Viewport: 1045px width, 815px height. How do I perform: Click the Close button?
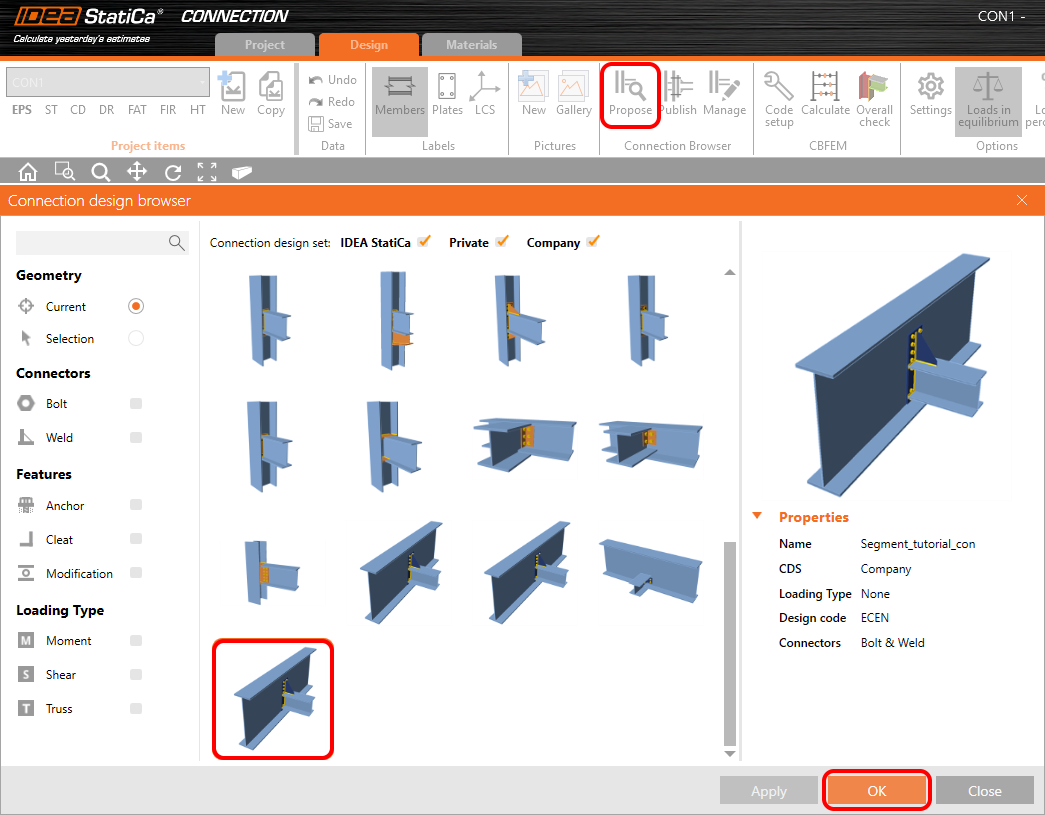984,791
